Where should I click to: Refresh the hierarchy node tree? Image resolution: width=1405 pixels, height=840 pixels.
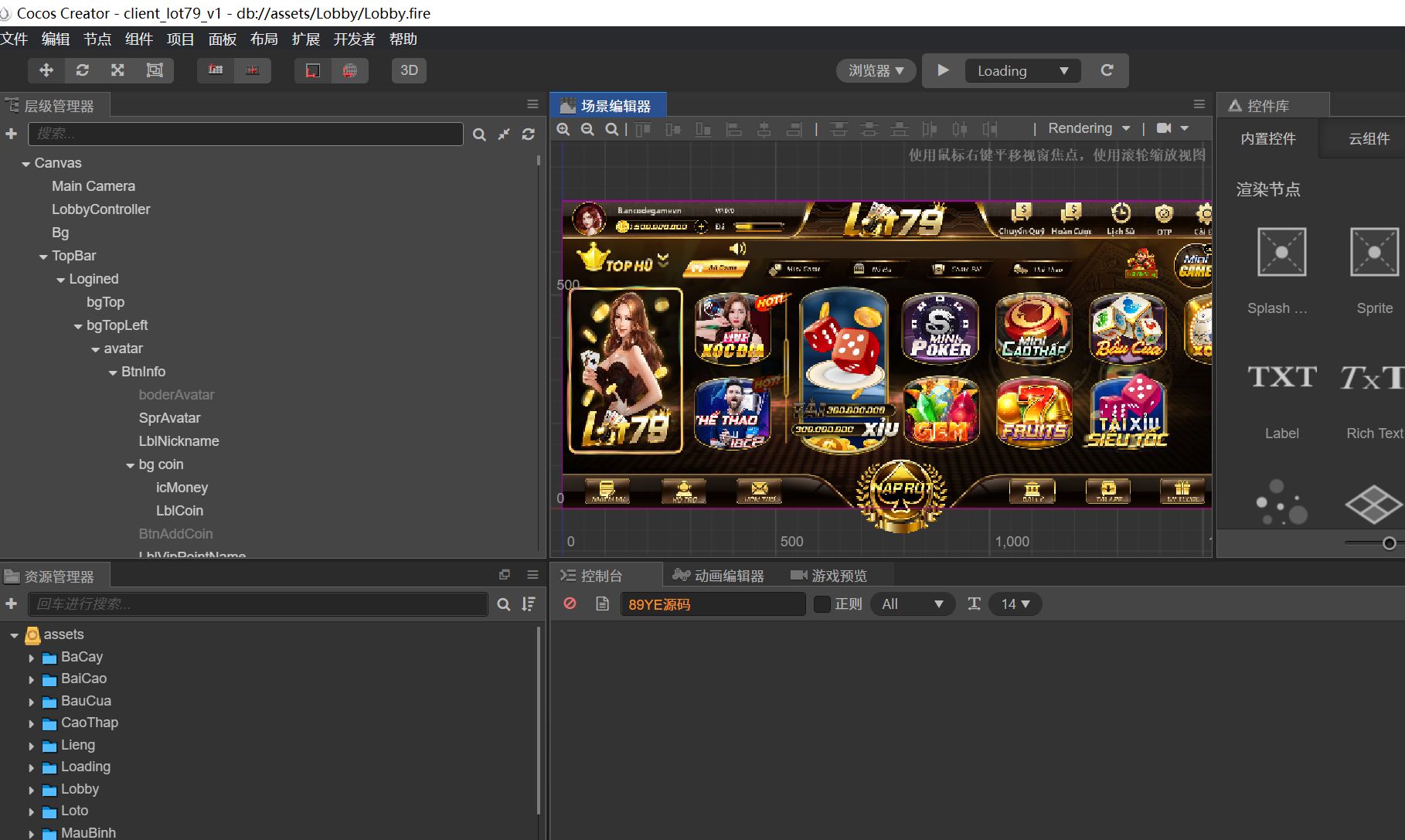click(528, 134)
